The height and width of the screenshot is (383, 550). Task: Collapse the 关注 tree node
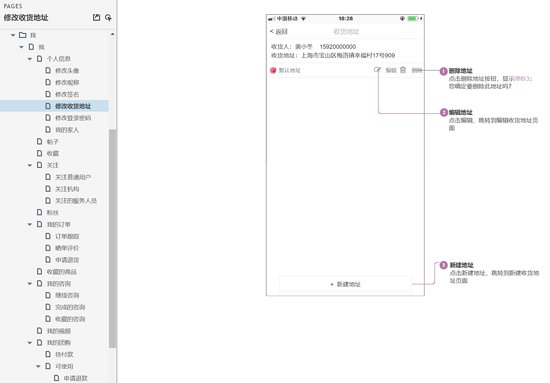click(x=30, y=165)
